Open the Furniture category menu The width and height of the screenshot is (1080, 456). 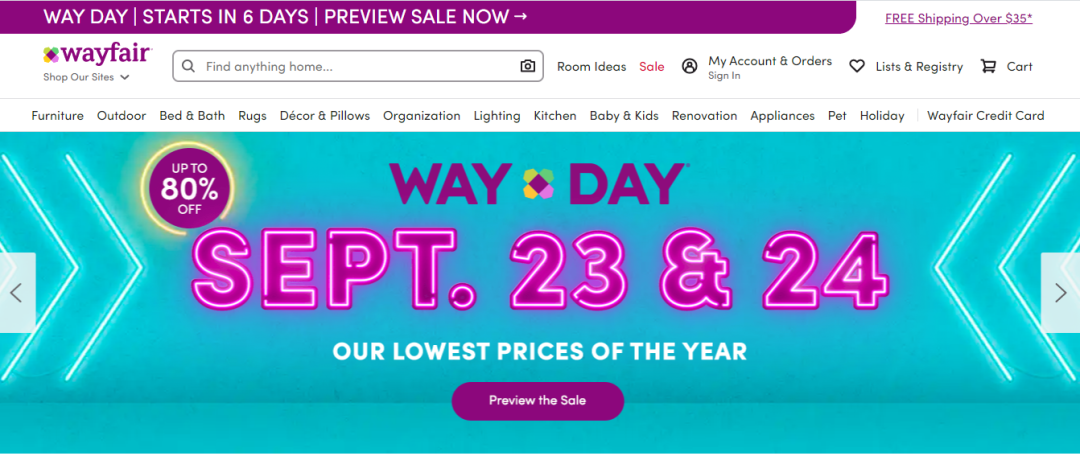coord(57,115)
